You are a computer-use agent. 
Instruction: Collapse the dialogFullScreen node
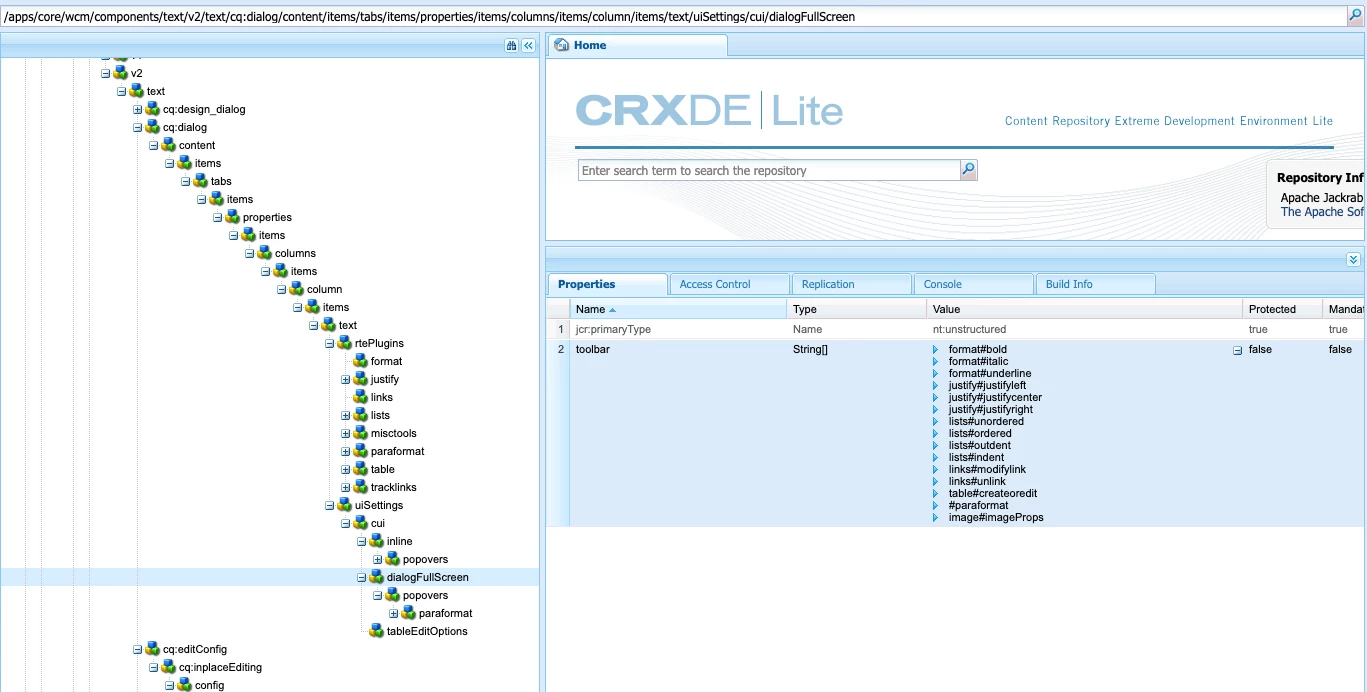362,577
